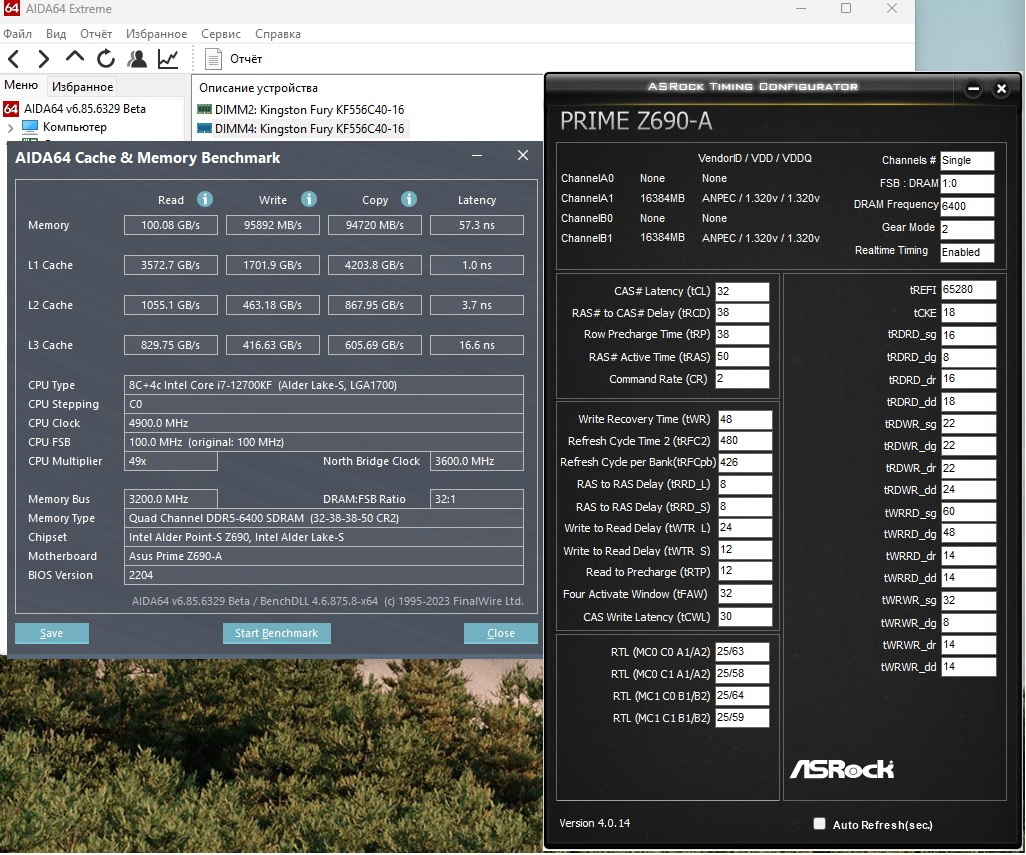Screen dimensions: 1026x855
Task: Open the user profile toolbar icon
Action: 137,59
